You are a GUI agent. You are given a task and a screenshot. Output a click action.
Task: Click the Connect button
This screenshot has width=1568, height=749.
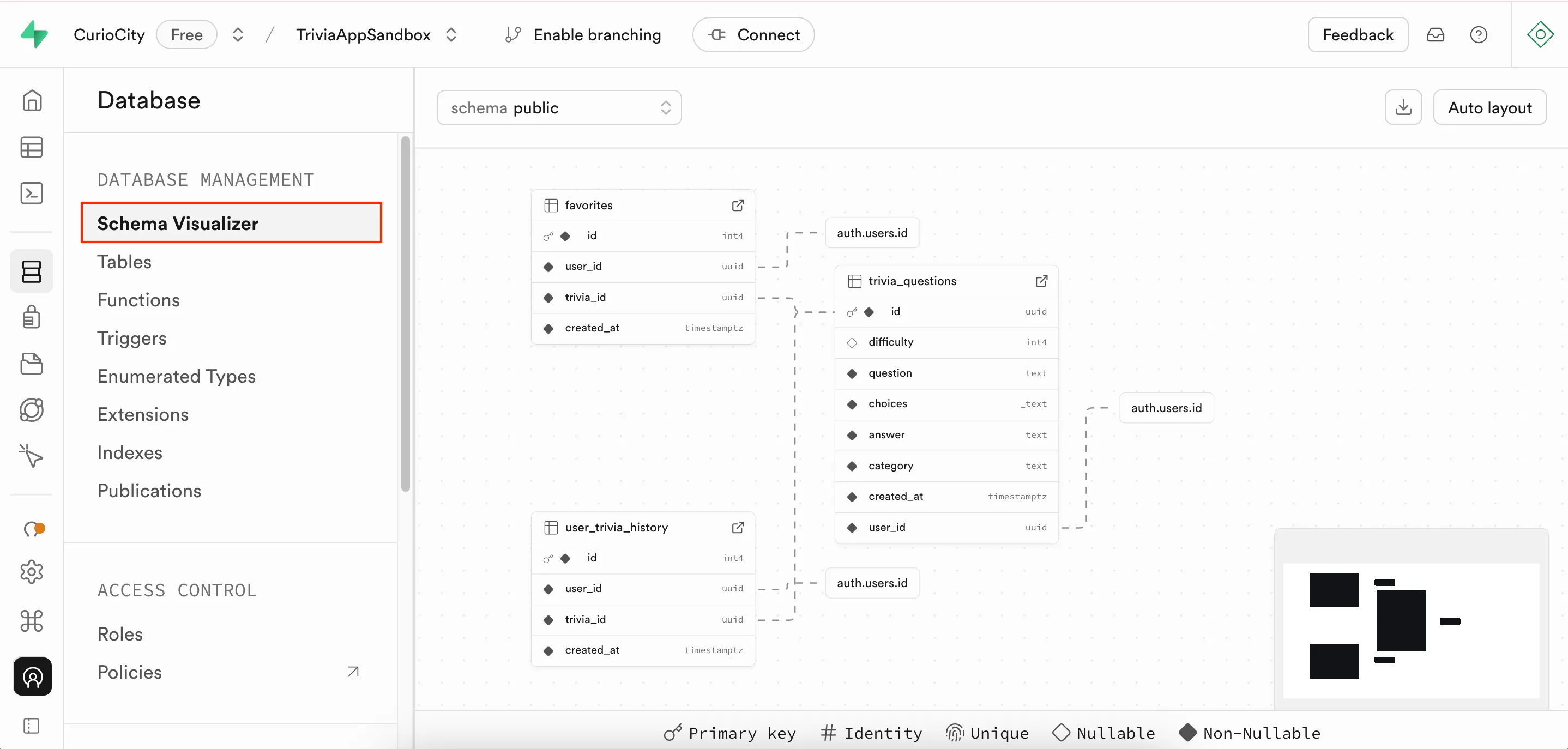click(x=753, y=35)
